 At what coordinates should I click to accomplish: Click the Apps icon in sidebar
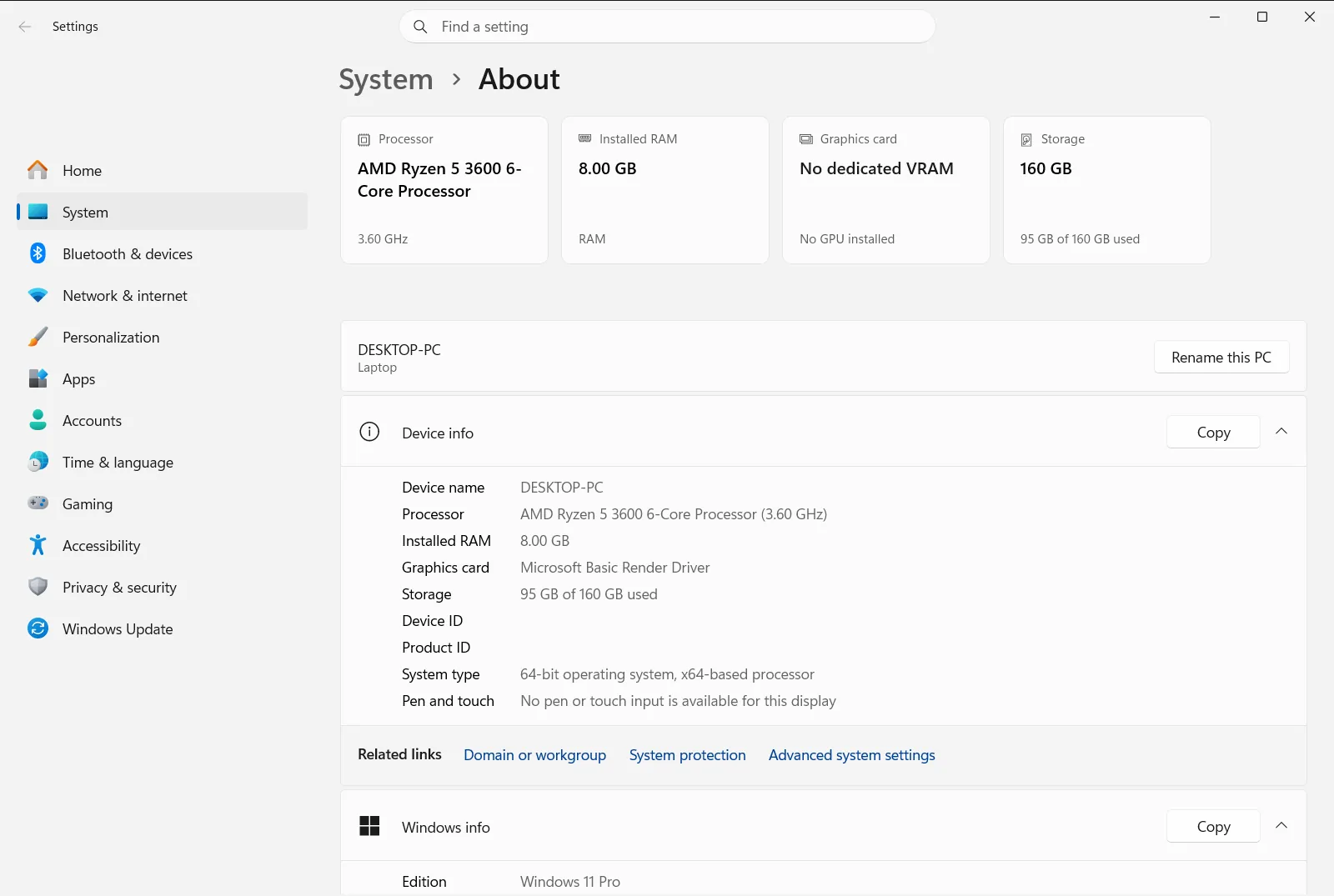click(x=38, y=378)
